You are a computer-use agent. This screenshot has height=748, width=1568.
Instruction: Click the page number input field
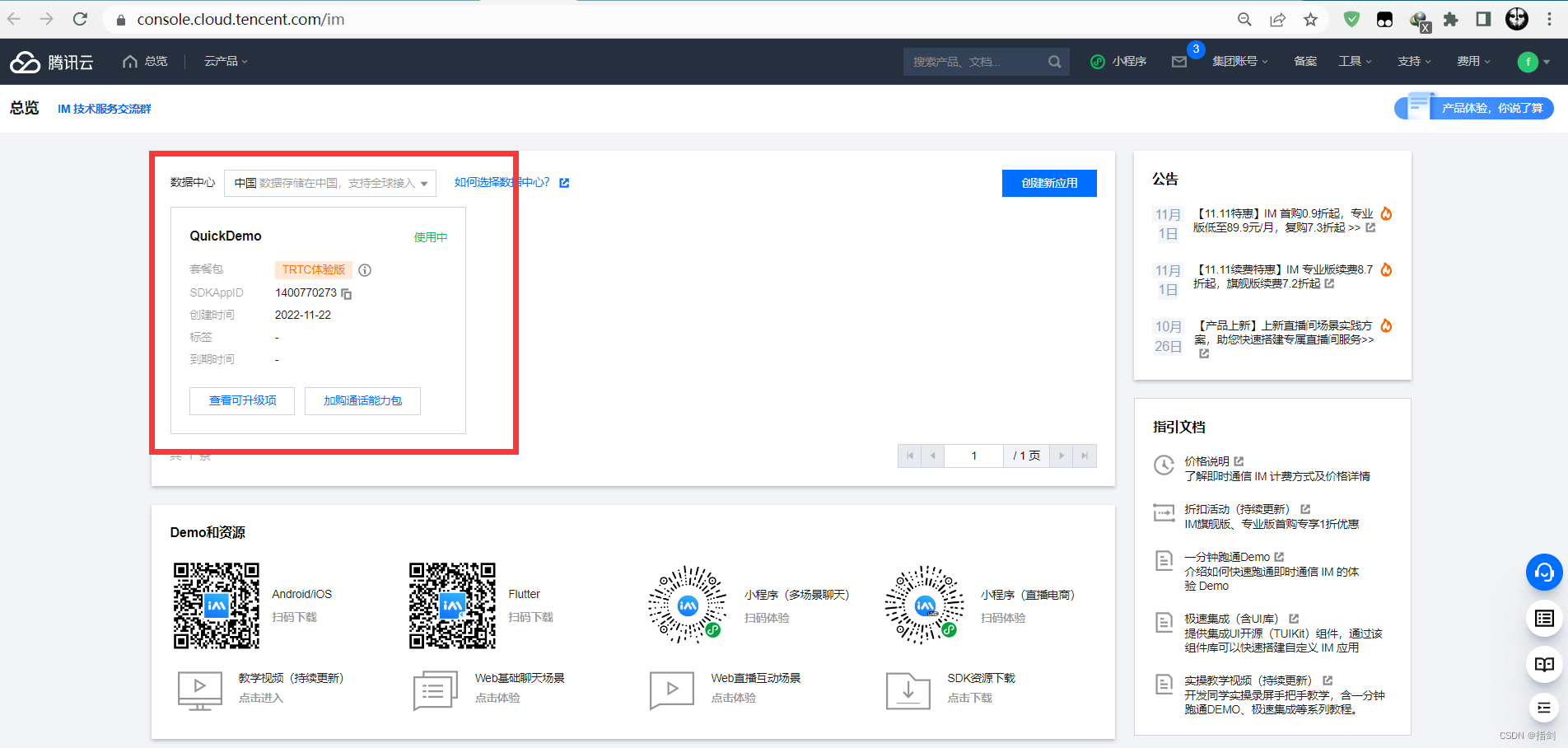click(974, 456)
